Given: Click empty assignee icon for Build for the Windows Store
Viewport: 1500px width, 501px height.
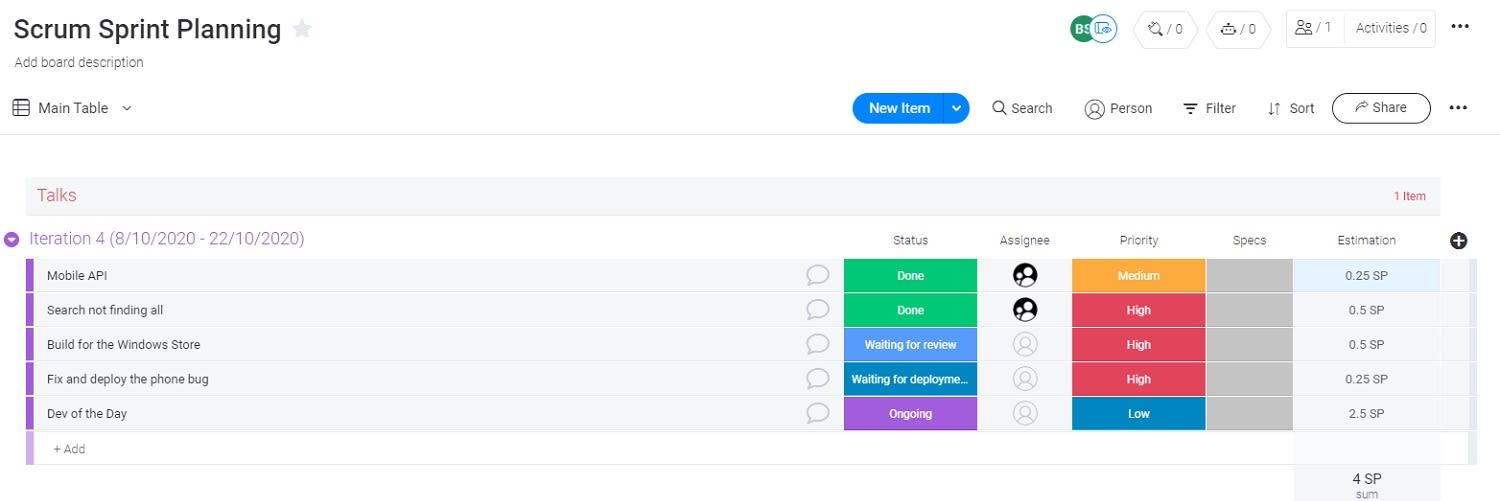Looking at the screenshot, I should click(1025, 344).
